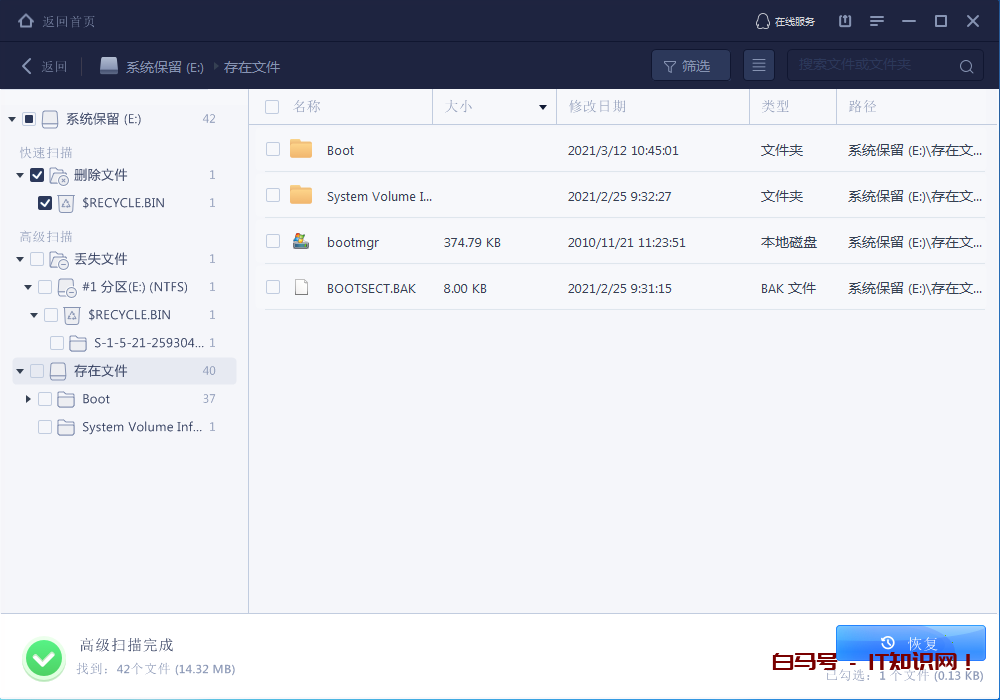
Task: Click the magnifier icon in search bar
Action: click(964, 66)
